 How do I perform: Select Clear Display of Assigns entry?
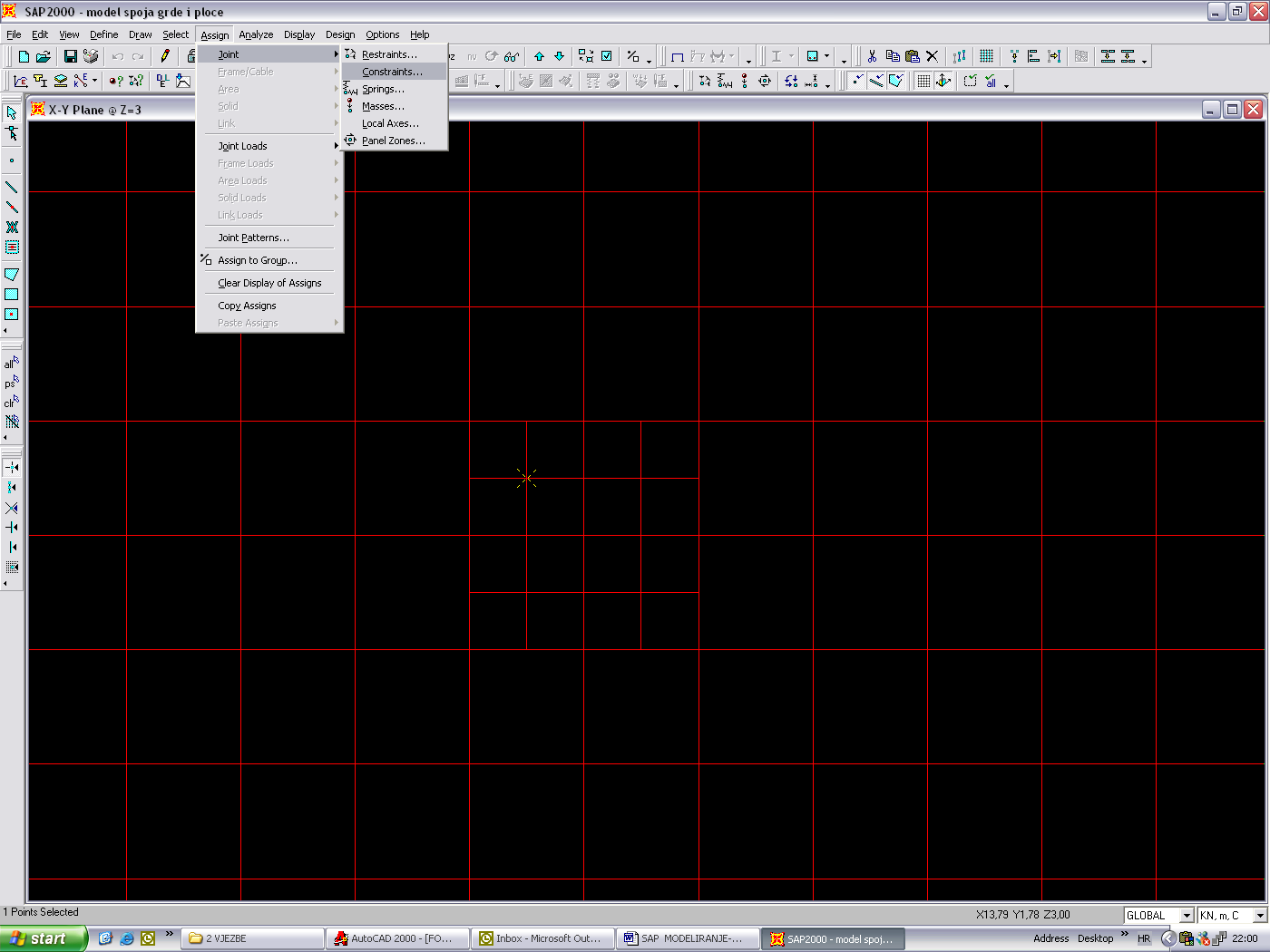pyautogui.click(x=269, y=283)
